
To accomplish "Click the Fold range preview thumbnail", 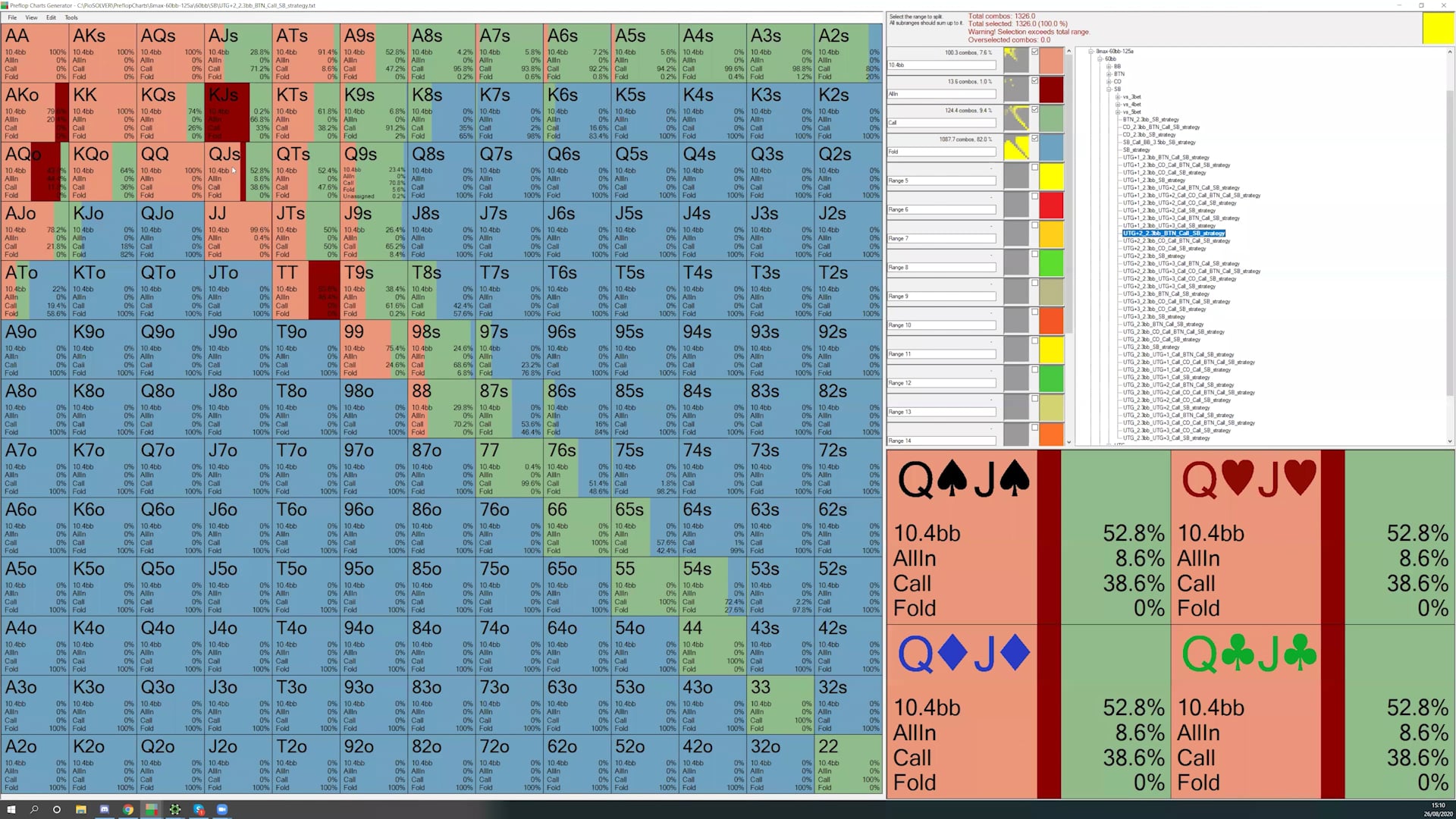I will point(1015,147).
